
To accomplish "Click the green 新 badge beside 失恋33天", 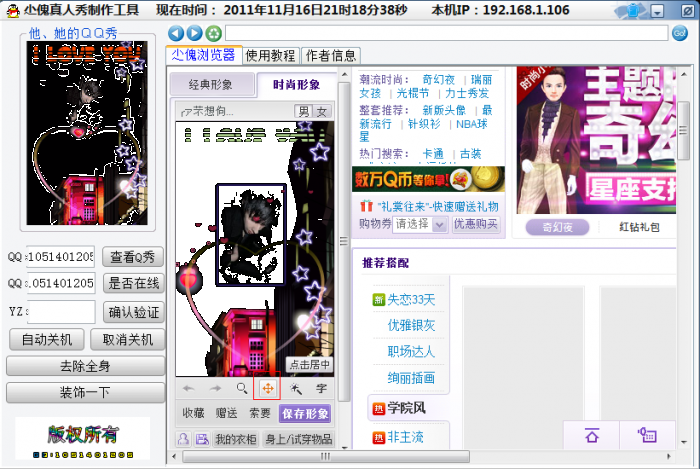I will 378,299.
